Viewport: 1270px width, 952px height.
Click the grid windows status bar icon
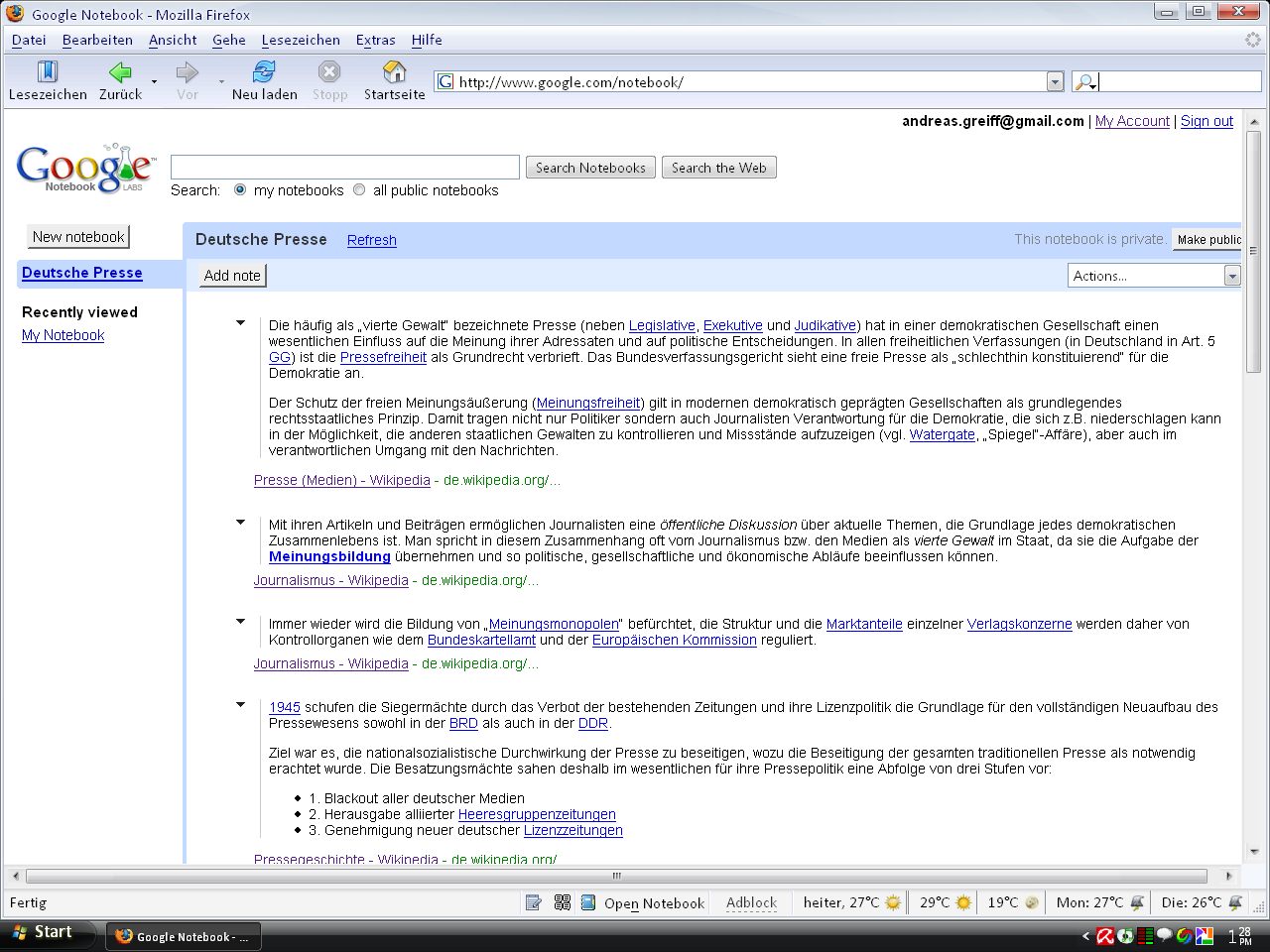[562, 902]
